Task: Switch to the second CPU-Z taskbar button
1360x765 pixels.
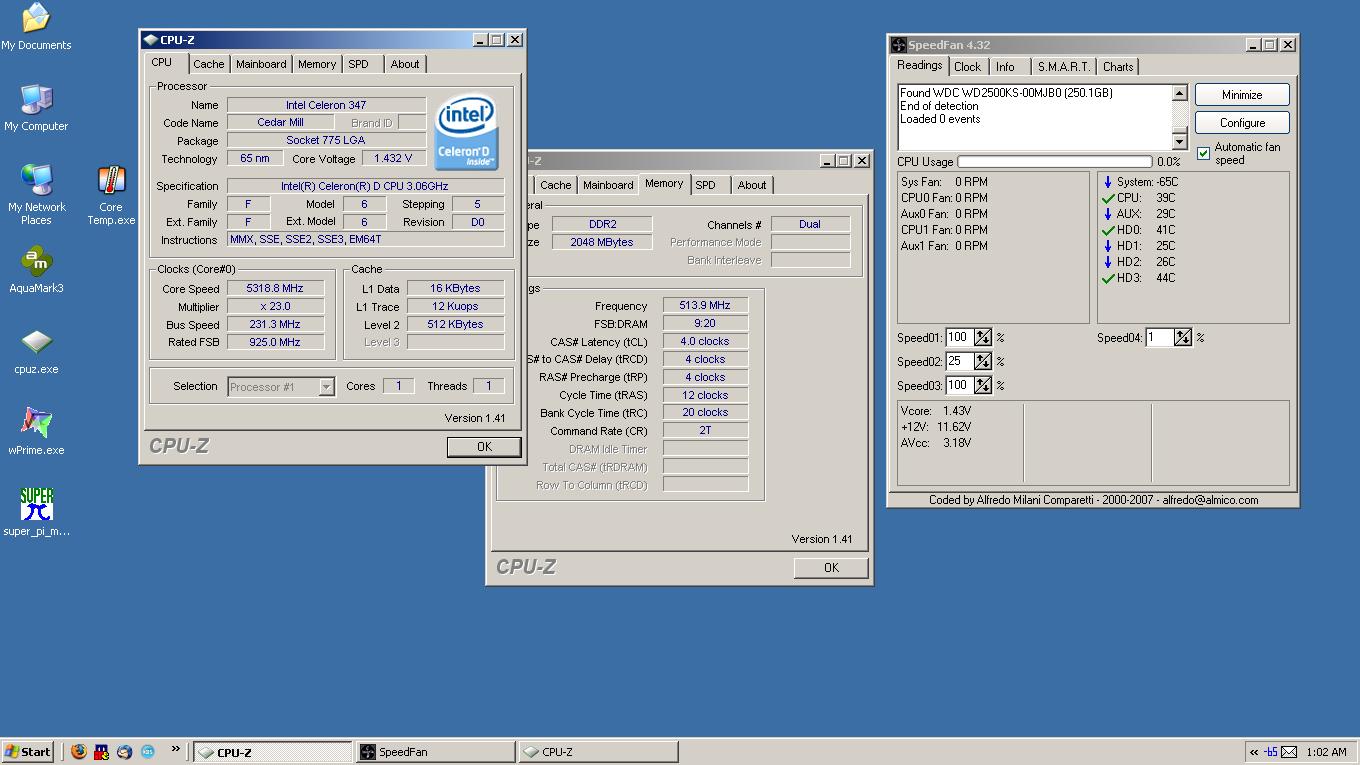Action: [598, 752]
